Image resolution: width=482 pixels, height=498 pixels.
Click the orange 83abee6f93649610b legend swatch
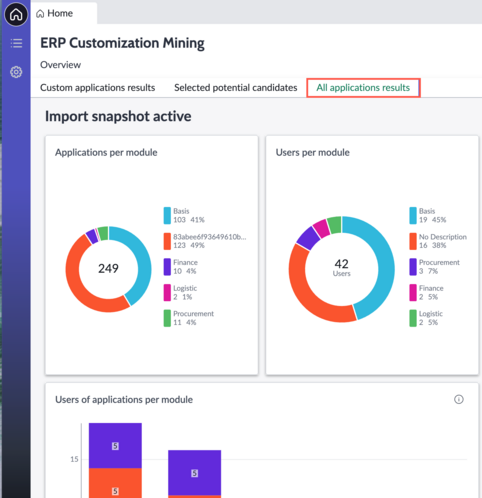pos(167,241)
